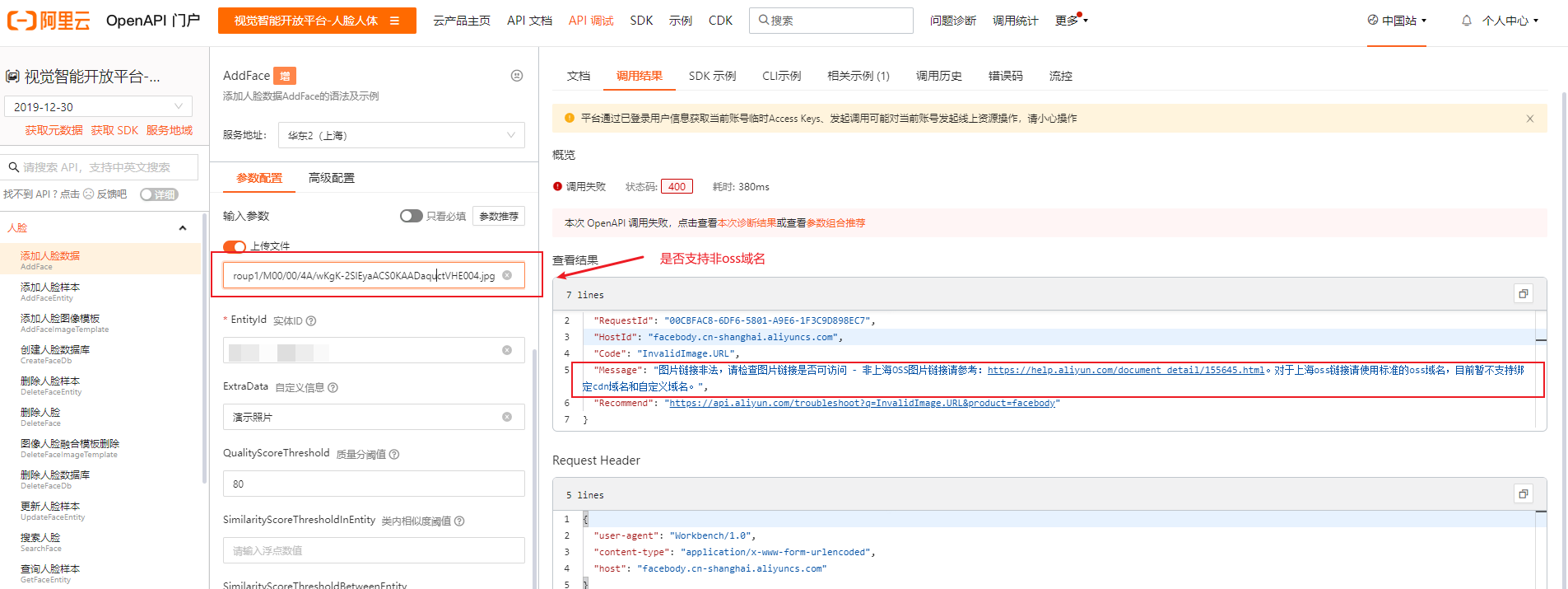Open API 文档 in the top navigation
Screen dimensions: 1568x589
click(529, 21)
